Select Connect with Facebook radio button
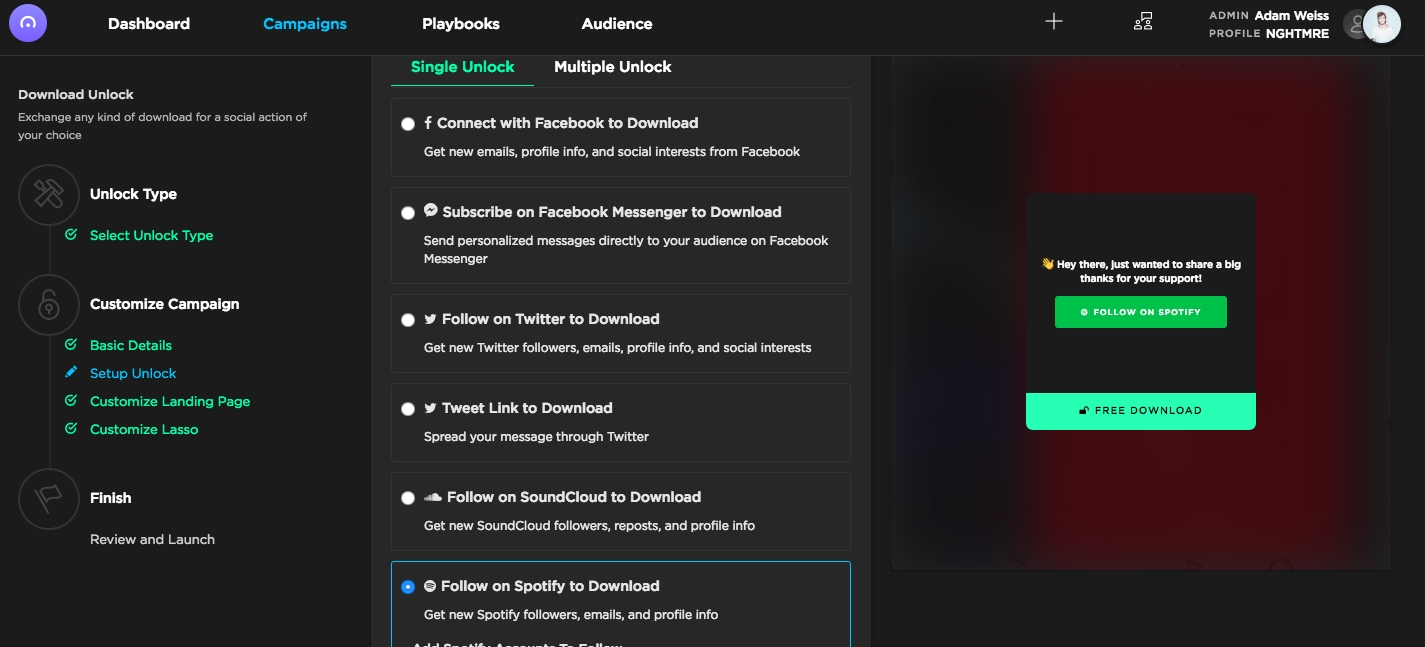This screenshot has width=1425, height=647. [x=408, y=124]
